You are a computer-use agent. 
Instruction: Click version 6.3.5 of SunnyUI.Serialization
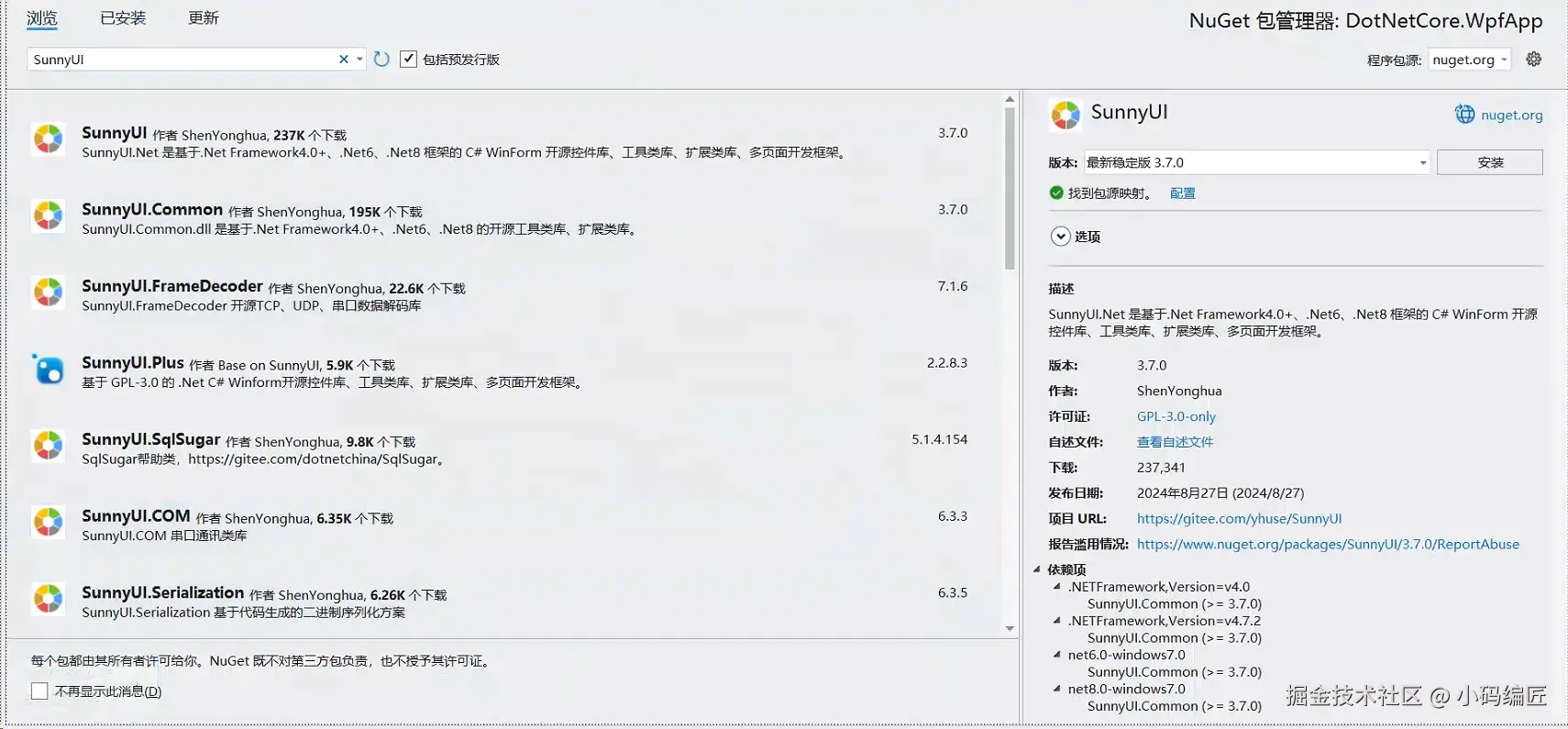coord(952,592)
